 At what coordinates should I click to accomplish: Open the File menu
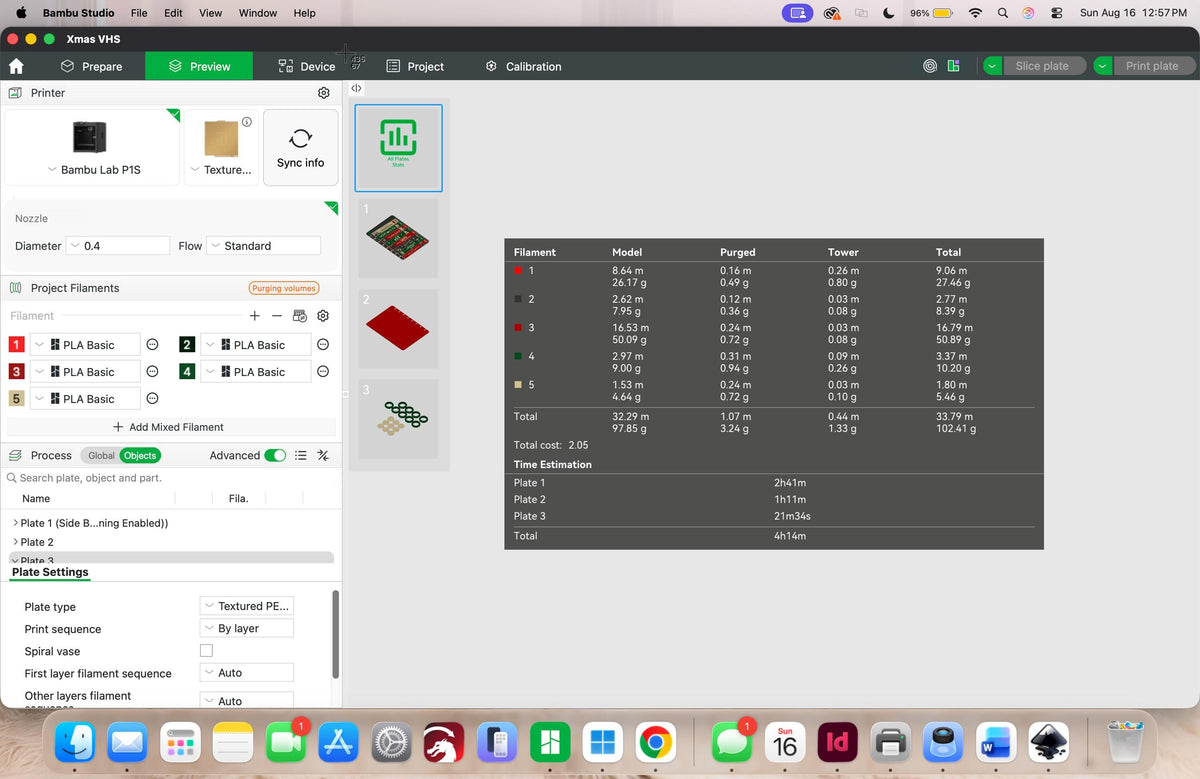[139, 13]
